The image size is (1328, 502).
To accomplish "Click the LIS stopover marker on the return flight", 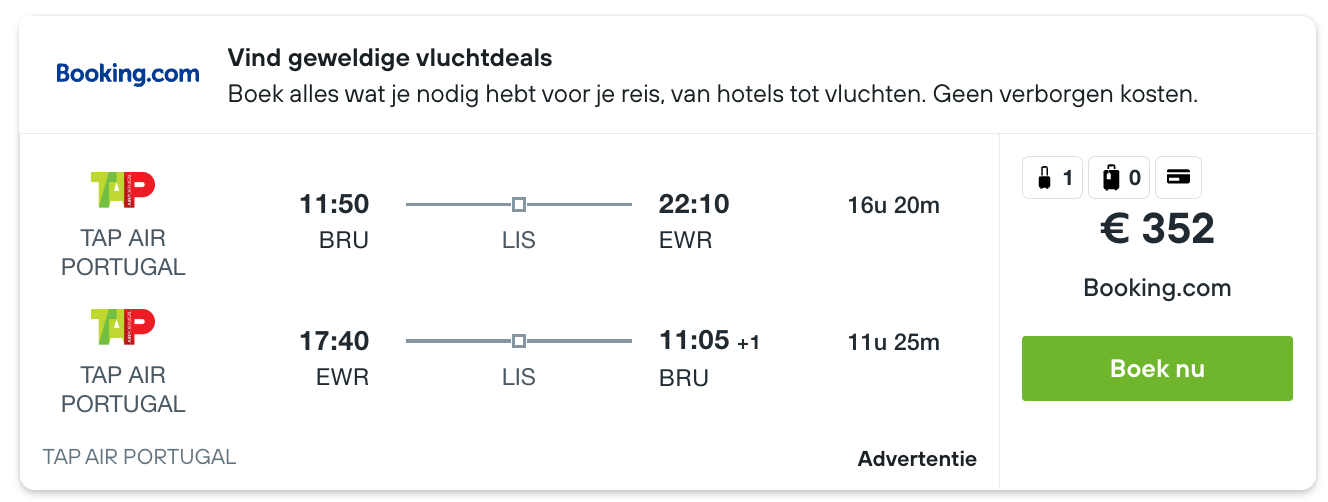I will click(x=518, y=342).
